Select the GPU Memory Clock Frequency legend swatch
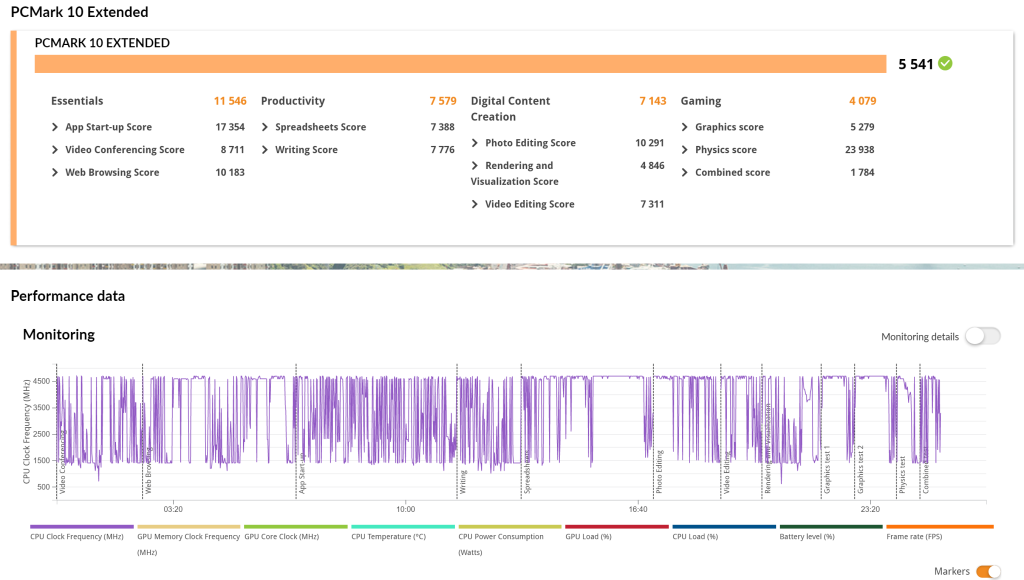The height and width of the screenshot is (580, 1024). click(x=189, y=526)
